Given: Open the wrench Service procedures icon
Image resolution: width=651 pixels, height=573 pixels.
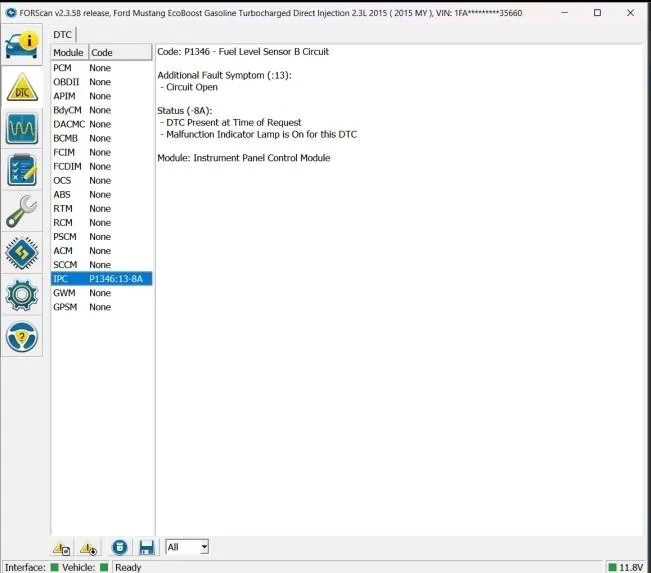Looking at the screenshot, I should click(x=22, y=211).
